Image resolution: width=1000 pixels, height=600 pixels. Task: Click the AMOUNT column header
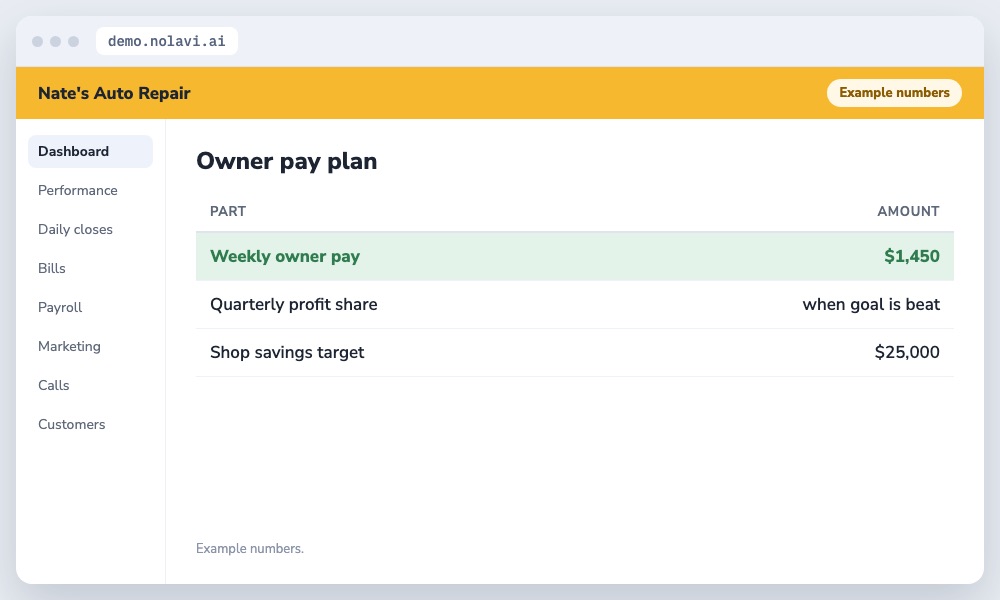(x=908, y=211)
